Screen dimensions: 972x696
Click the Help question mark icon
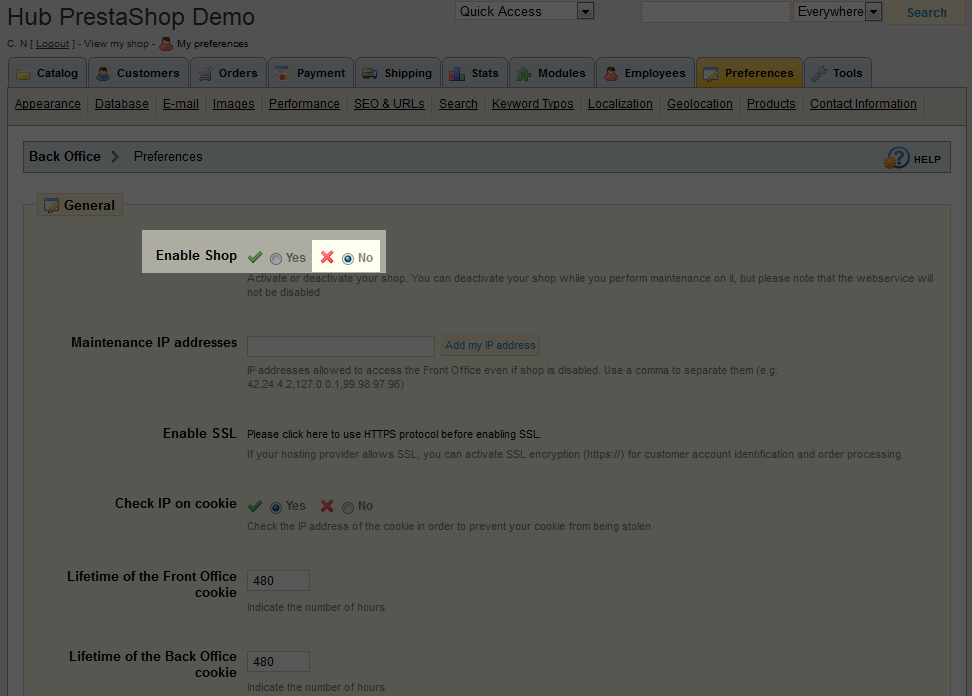[x=896, y=158]
